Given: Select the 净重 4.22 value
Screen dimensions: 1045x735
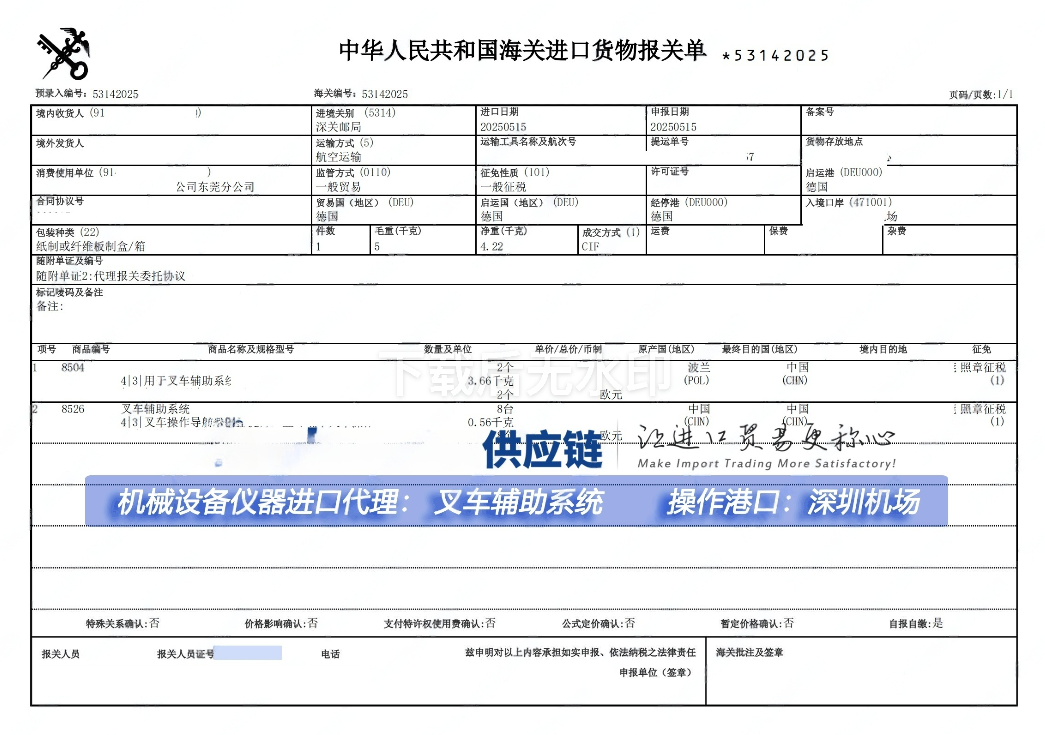Looking at the screenshot, I should (490, 246).
